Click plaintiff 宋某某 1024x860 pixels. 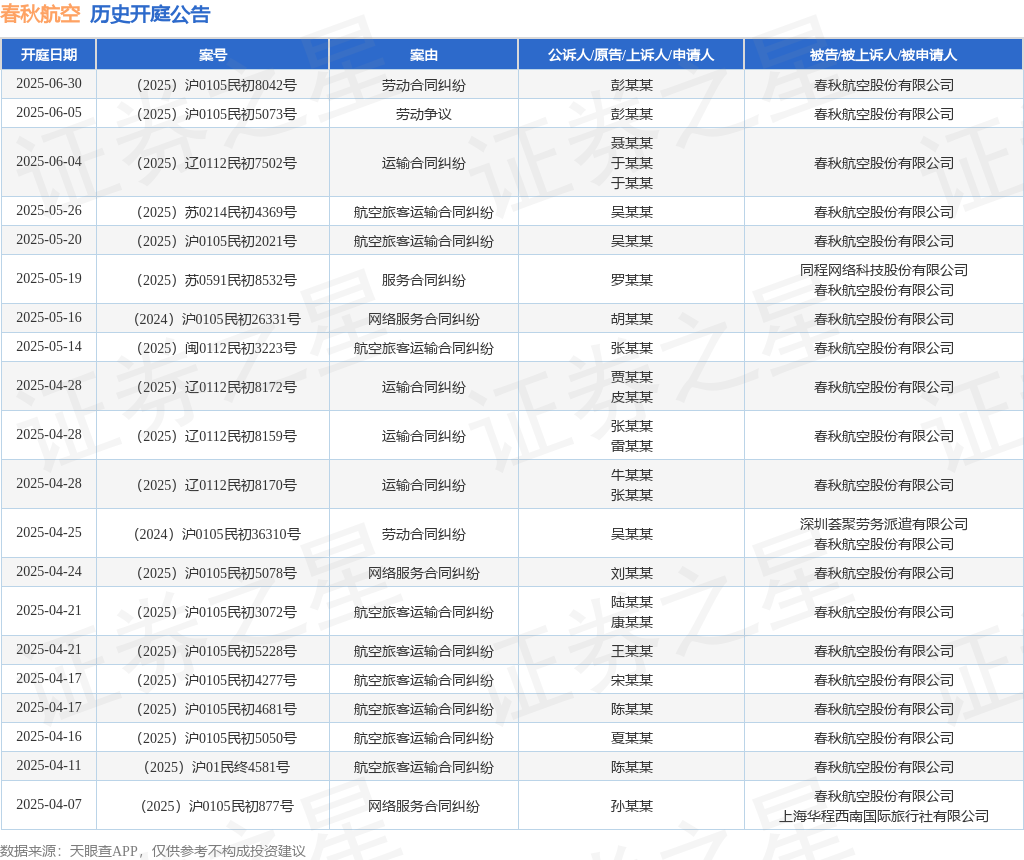coord(632,680)
